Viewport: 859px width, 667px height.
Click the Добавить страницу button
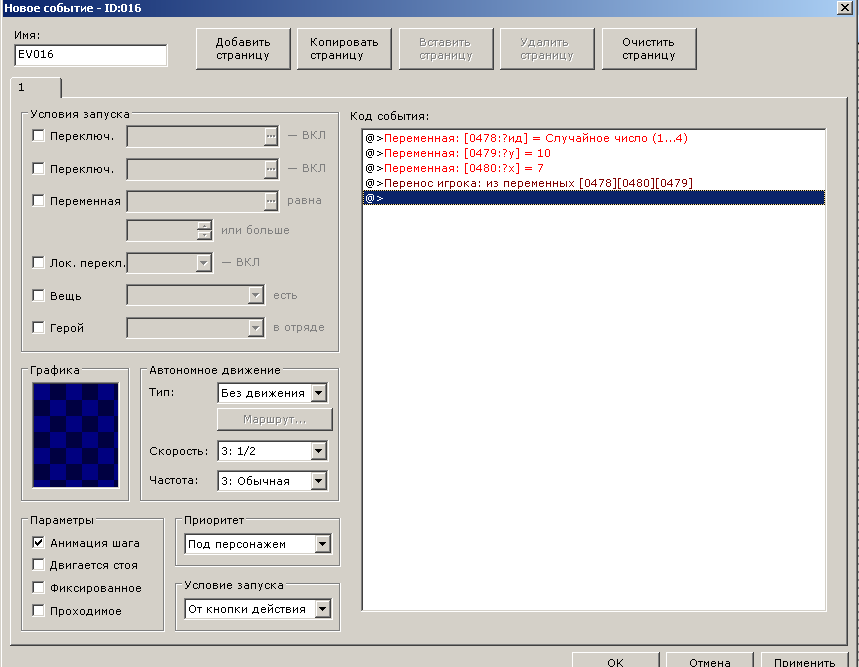coord(243,48)
